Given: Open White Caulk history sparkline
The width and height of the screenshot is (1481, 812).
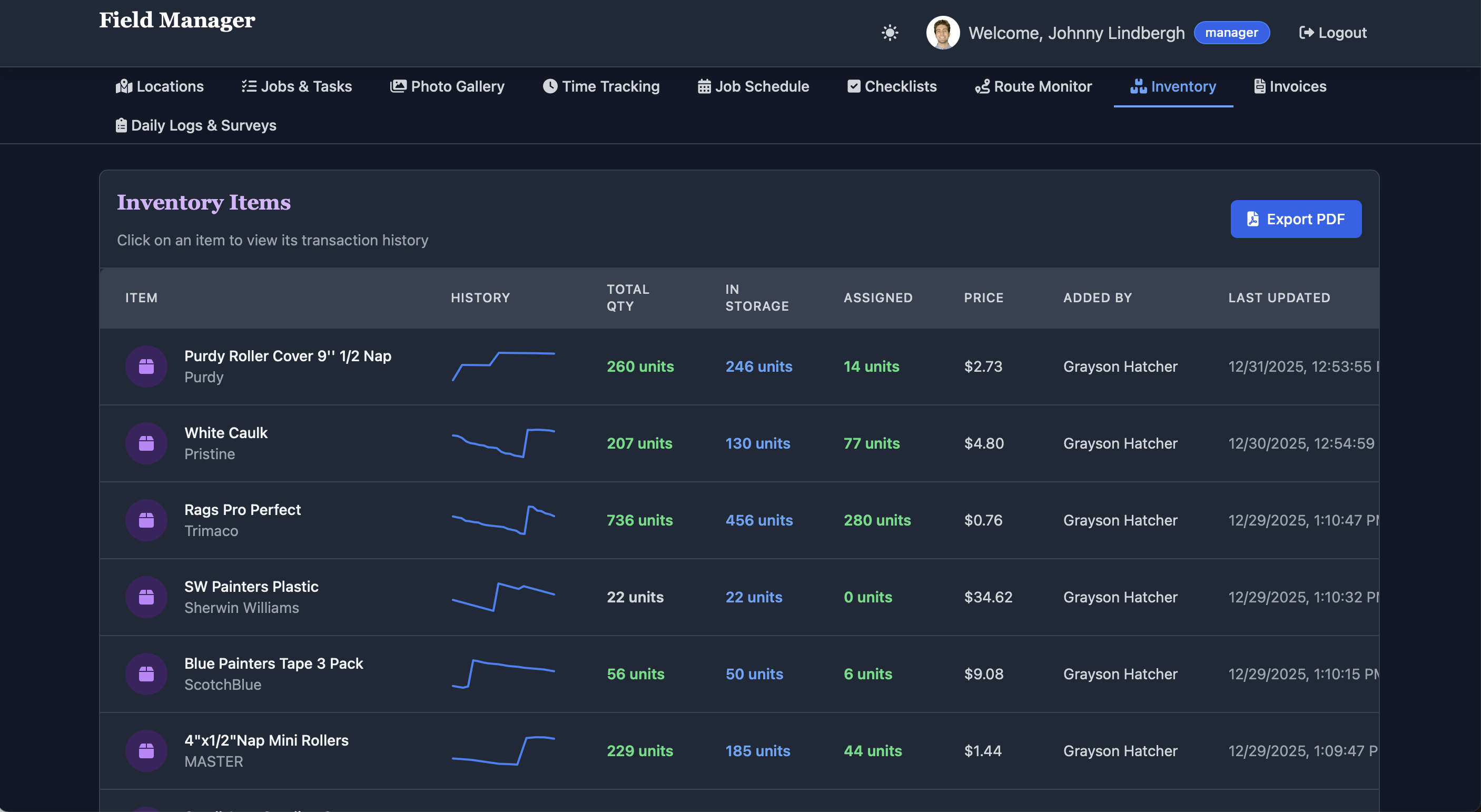Looking at the screenshot, I should [503, 443].
